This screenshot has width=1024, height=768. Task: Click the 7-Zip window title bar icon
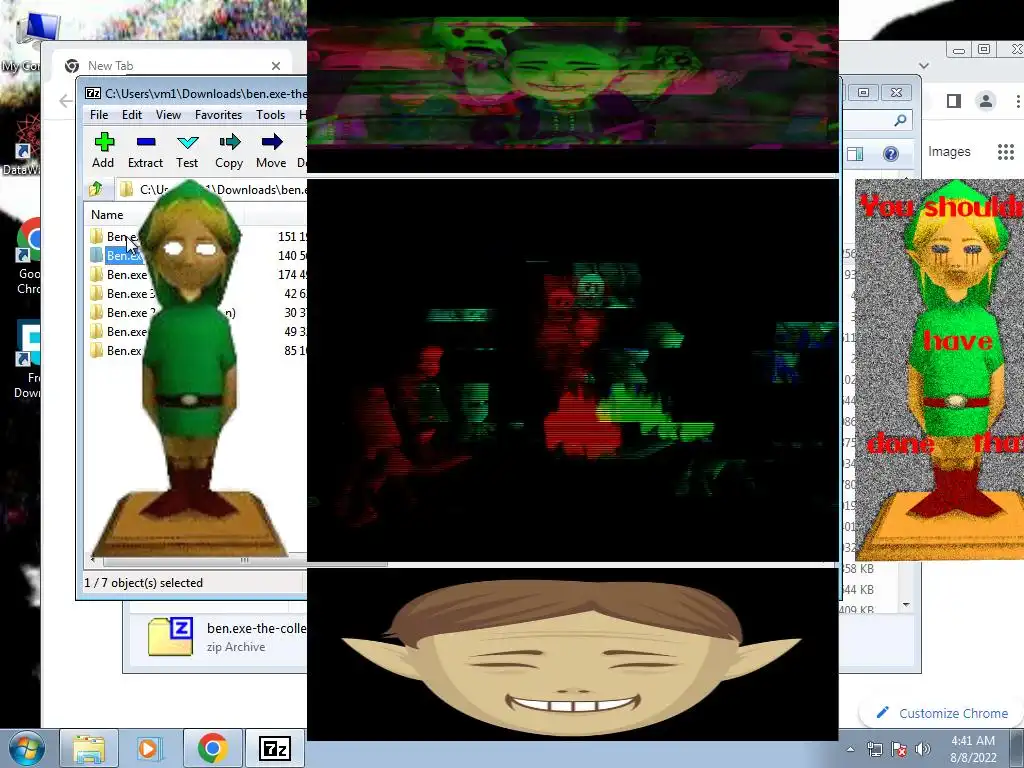coord(93,93)
